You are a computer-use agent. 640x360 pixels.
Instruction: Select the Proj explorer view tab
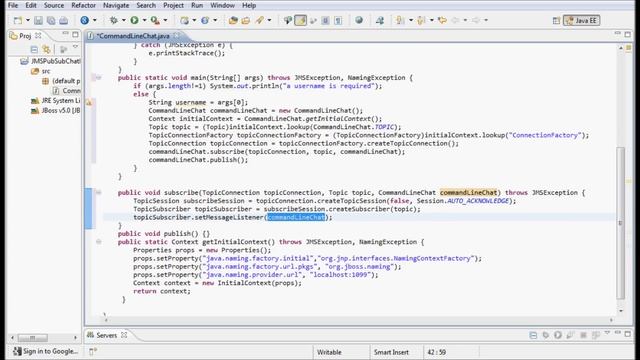(x=25, y=36)
